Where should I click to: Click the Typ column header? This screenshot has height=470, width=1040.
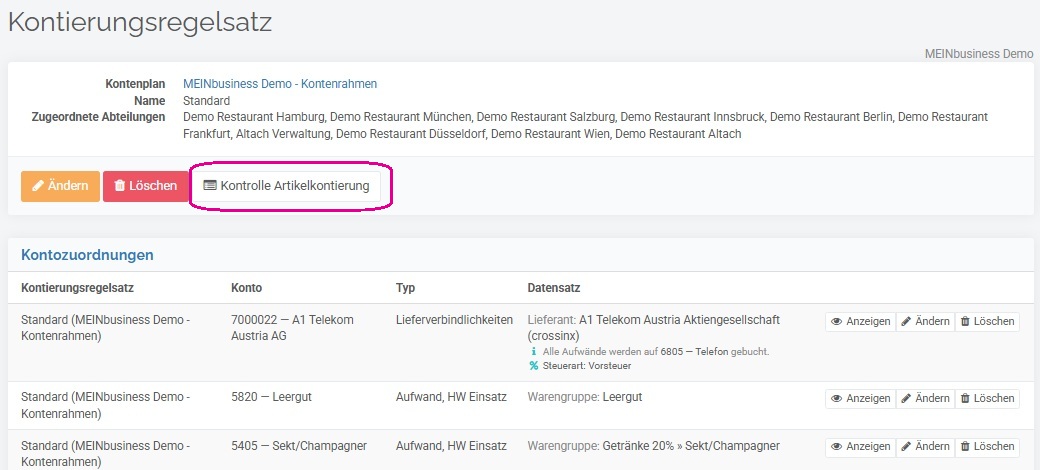coord(405,288)
